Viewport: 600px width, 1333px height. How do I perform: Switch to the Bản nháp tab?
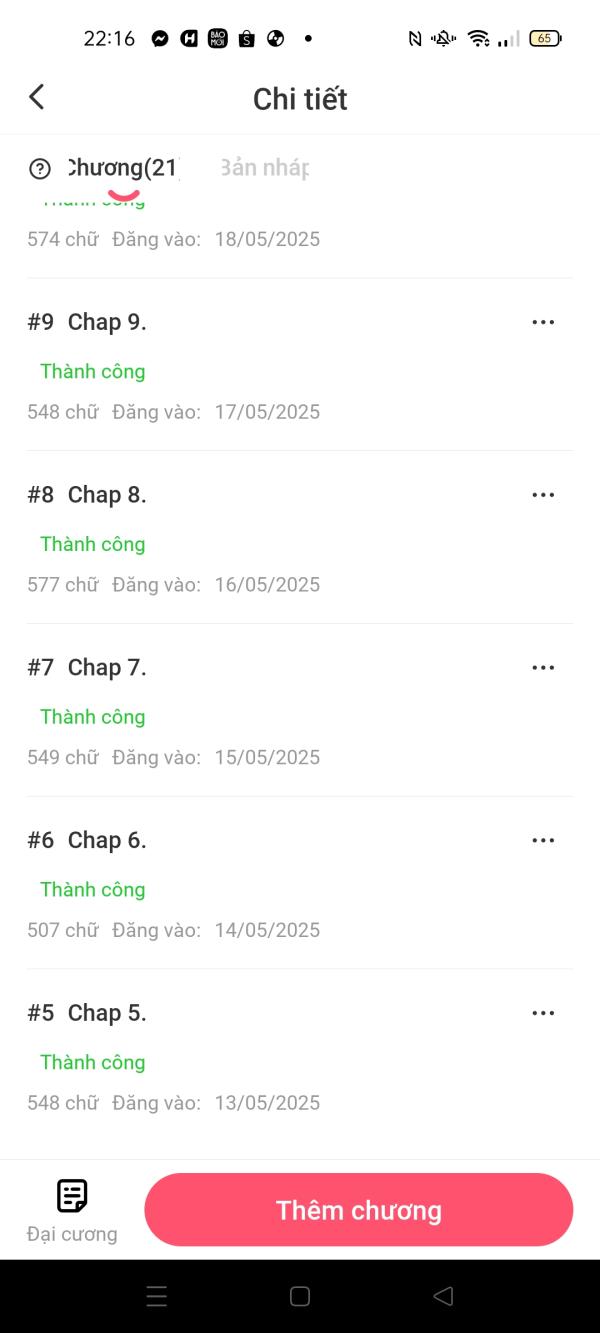coord(264,168)
